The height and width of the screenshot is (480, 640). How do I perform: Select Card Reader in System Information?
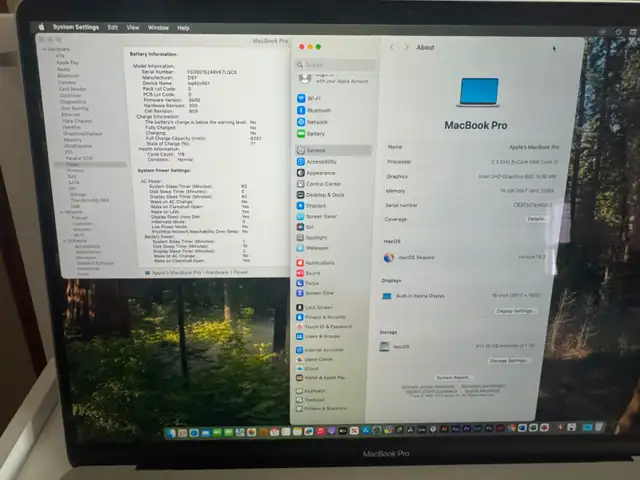(72, 89)
